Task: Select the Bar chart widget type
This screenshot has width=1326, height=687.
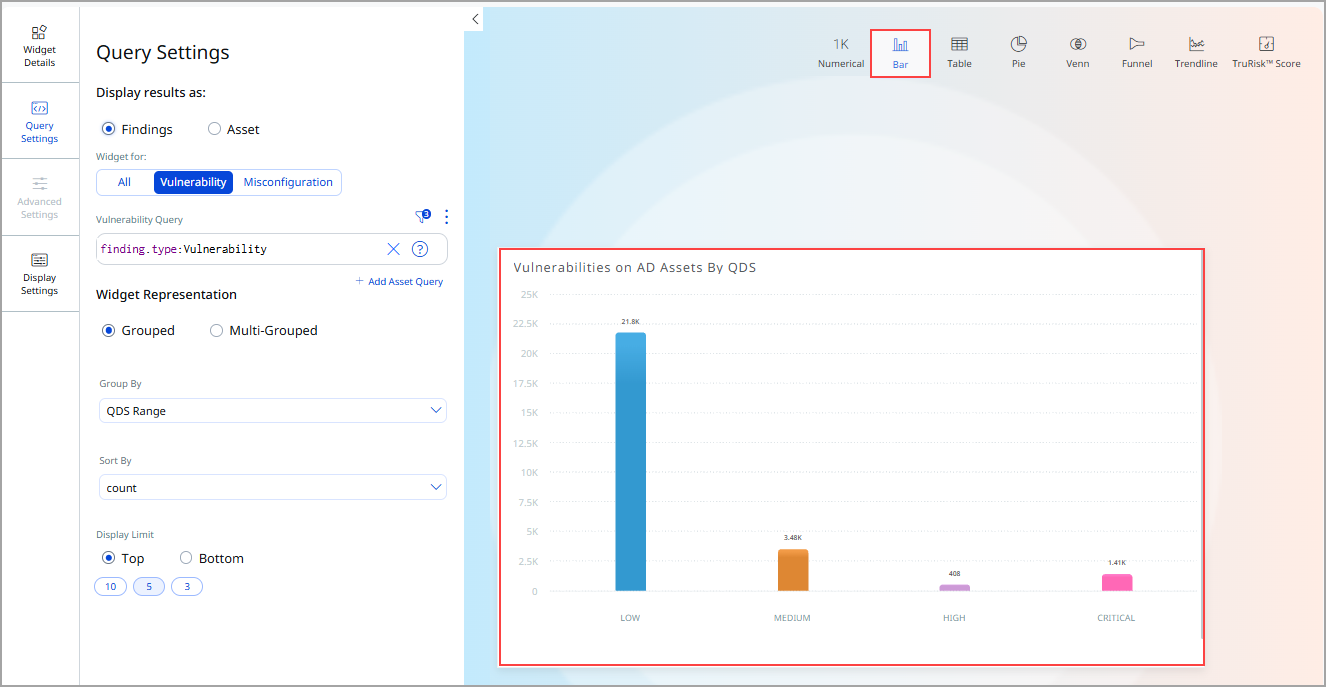Action: [900, 53]
